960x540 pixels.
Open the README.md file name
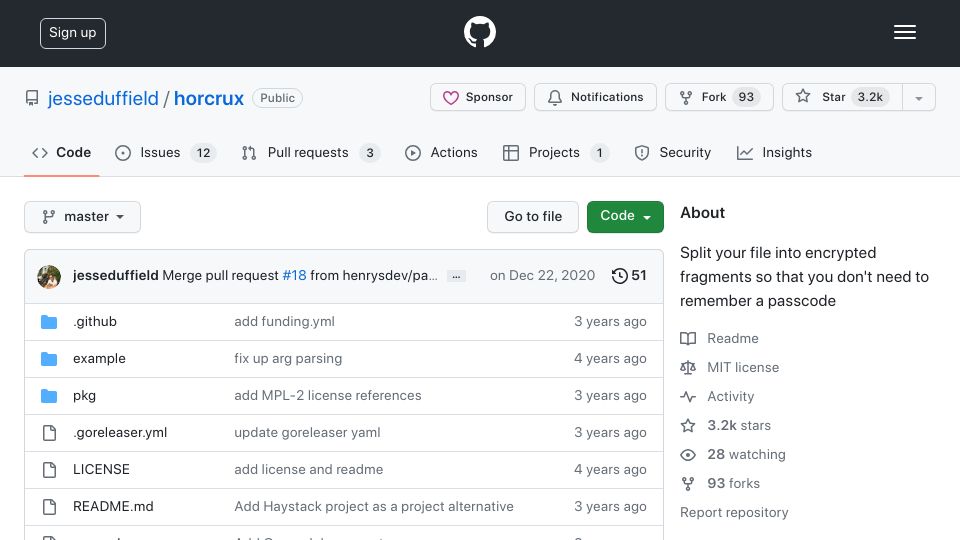coord(113,506)
